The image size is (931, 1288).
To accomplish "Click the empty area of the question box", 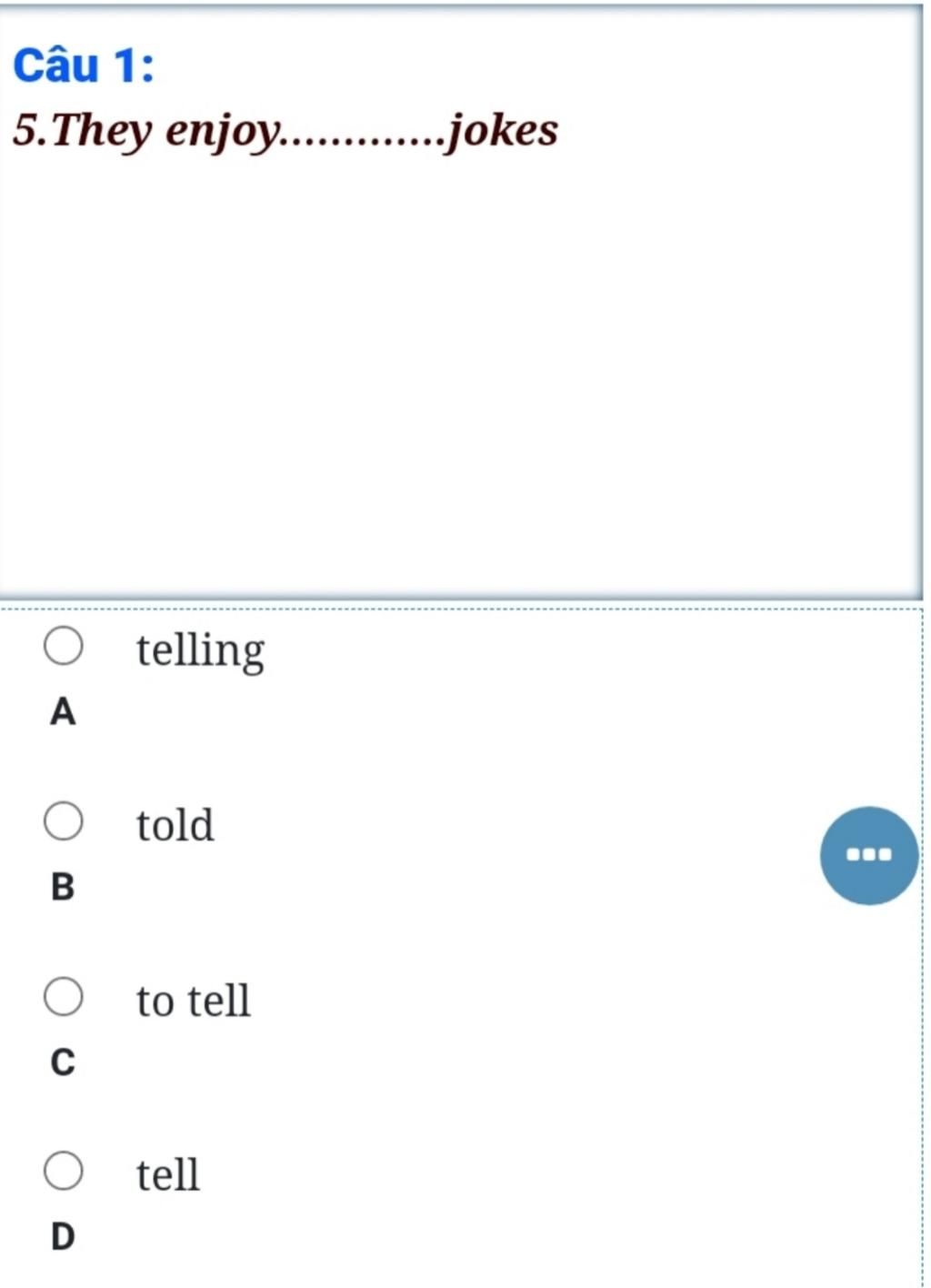I will pyautogui.click(x=461, y=373).
